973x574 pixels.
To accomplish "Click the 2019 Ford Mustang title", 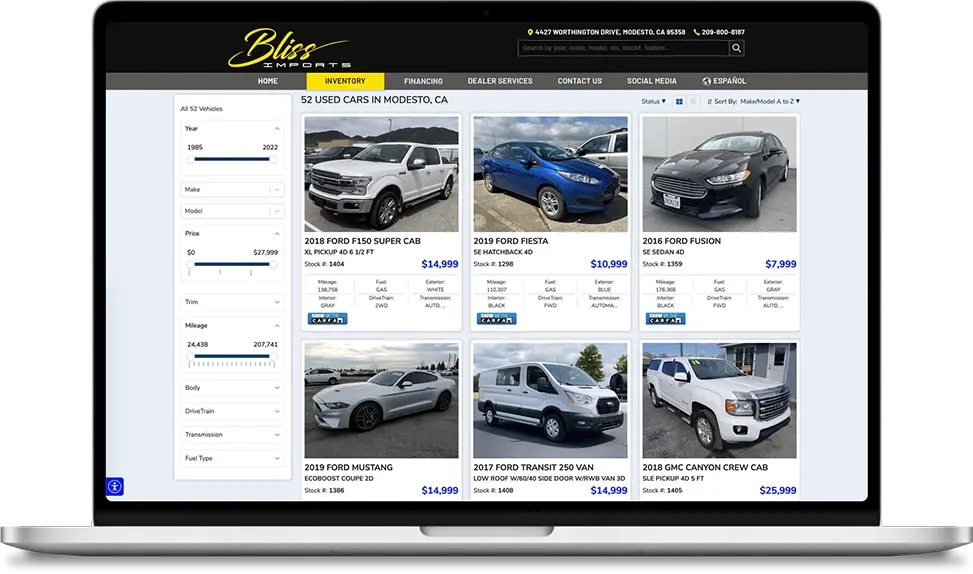I will click(348, 467).
